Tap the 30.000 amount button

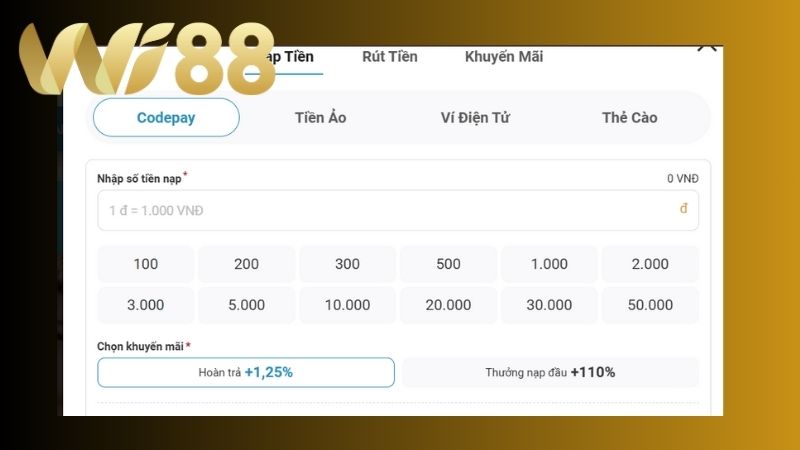(549, 305)
